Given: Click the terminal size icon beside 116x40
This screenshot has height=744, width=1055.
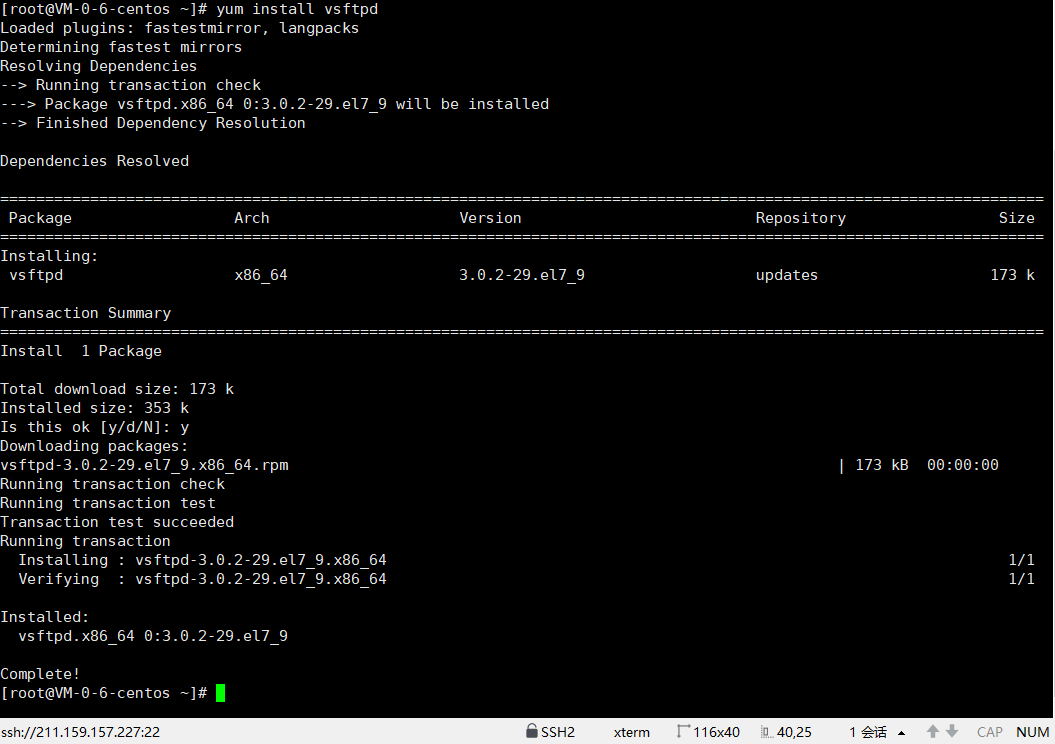Looking at the screenshot, I should [x=683, y=732].
